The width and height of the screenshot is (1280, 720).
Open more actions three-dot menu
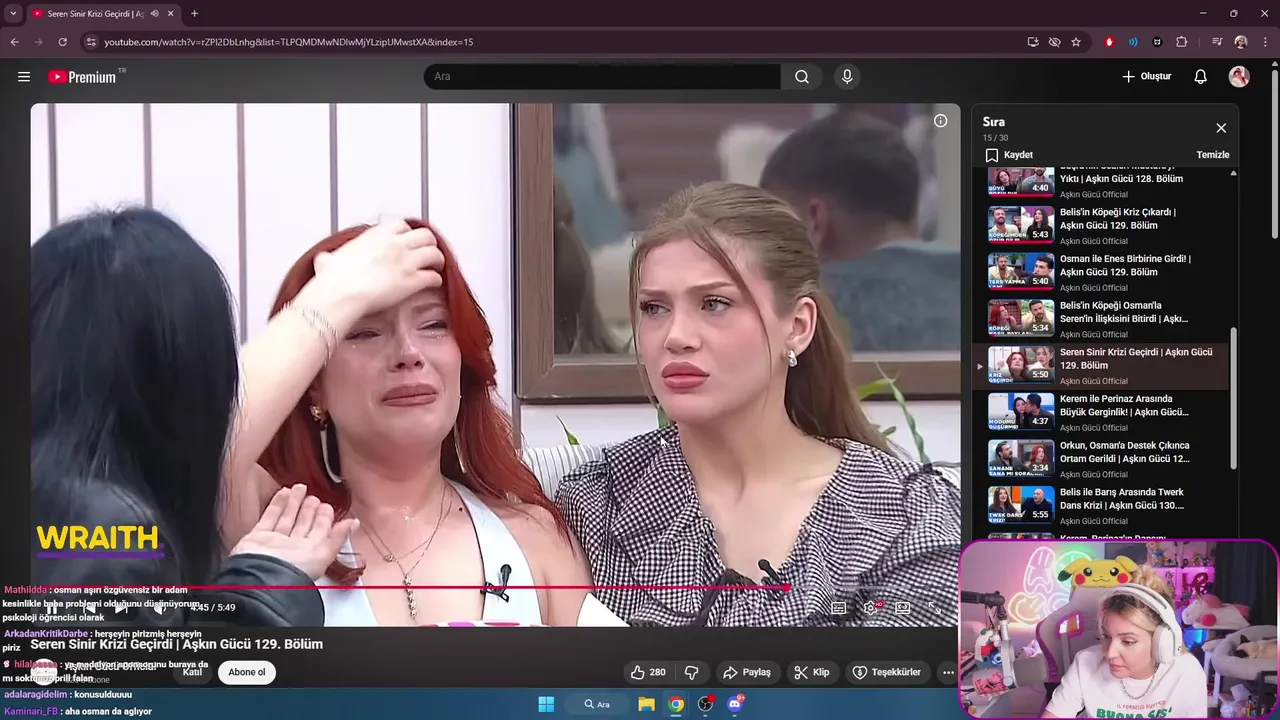(948, 672)
